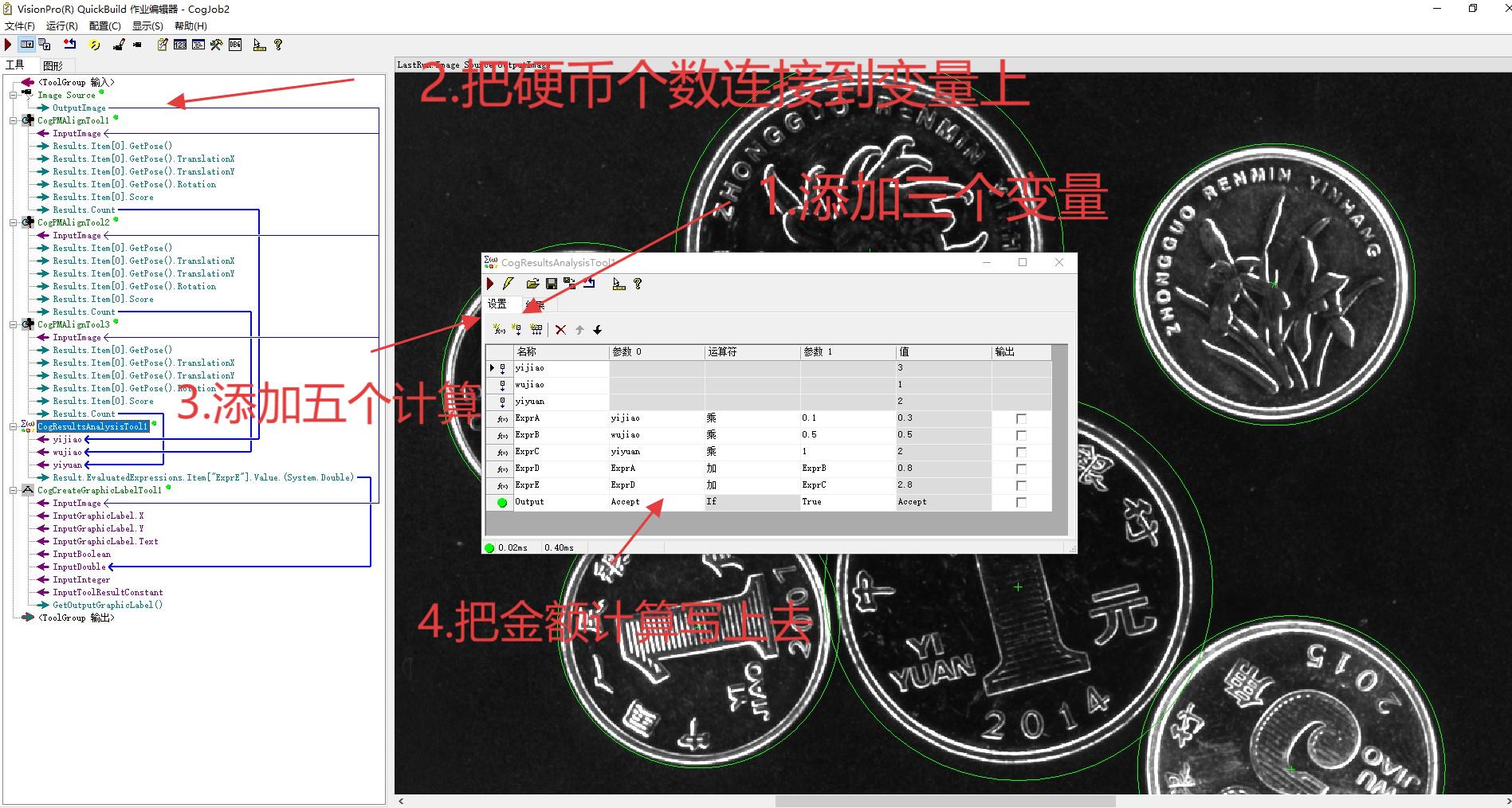Click the move row down arrow icon
The image size is (1512, 808).
[x=597, y=329]
